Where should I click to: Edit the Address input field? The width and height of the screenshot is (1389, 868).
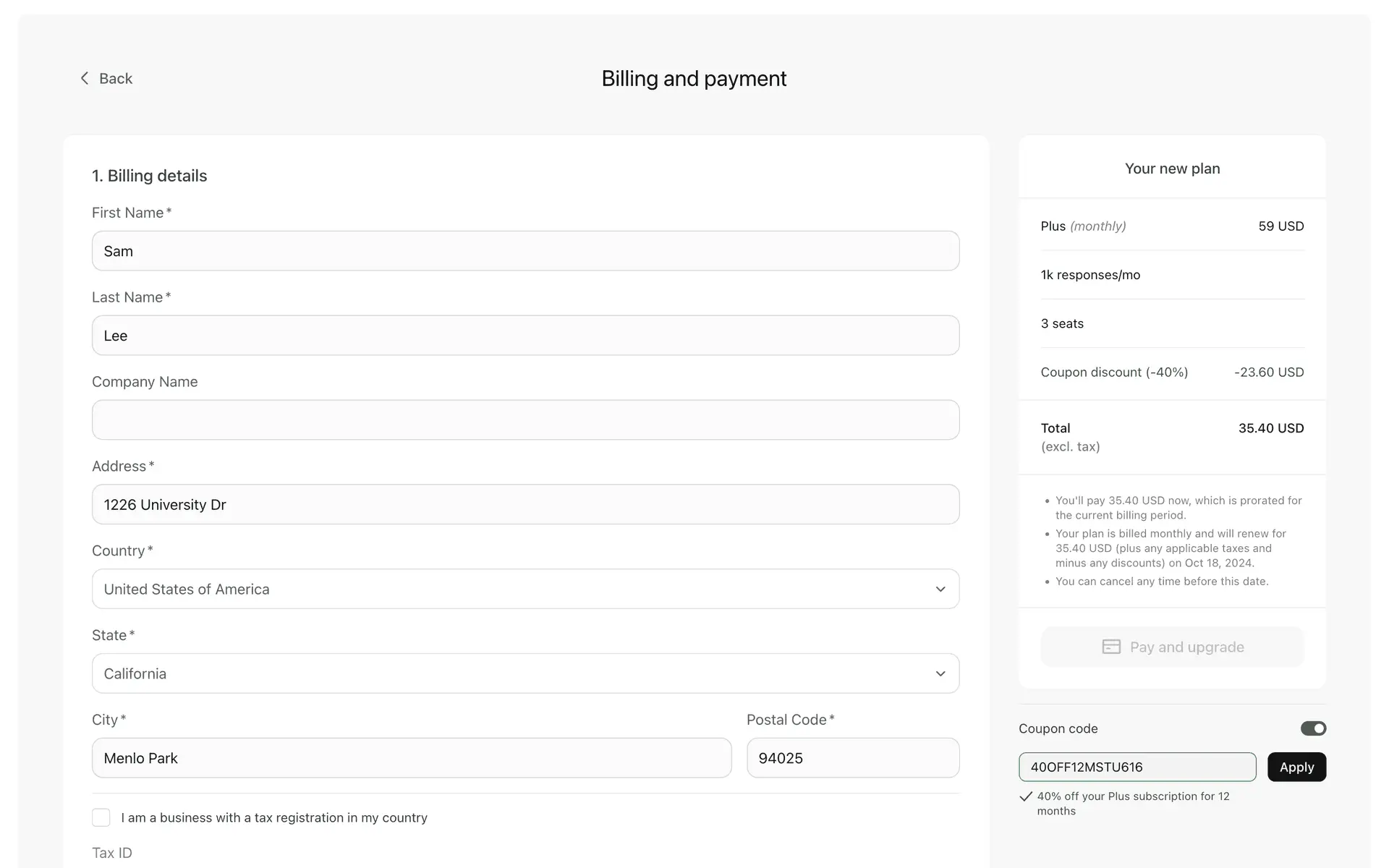pyautogui.click(x=525, y=504)
